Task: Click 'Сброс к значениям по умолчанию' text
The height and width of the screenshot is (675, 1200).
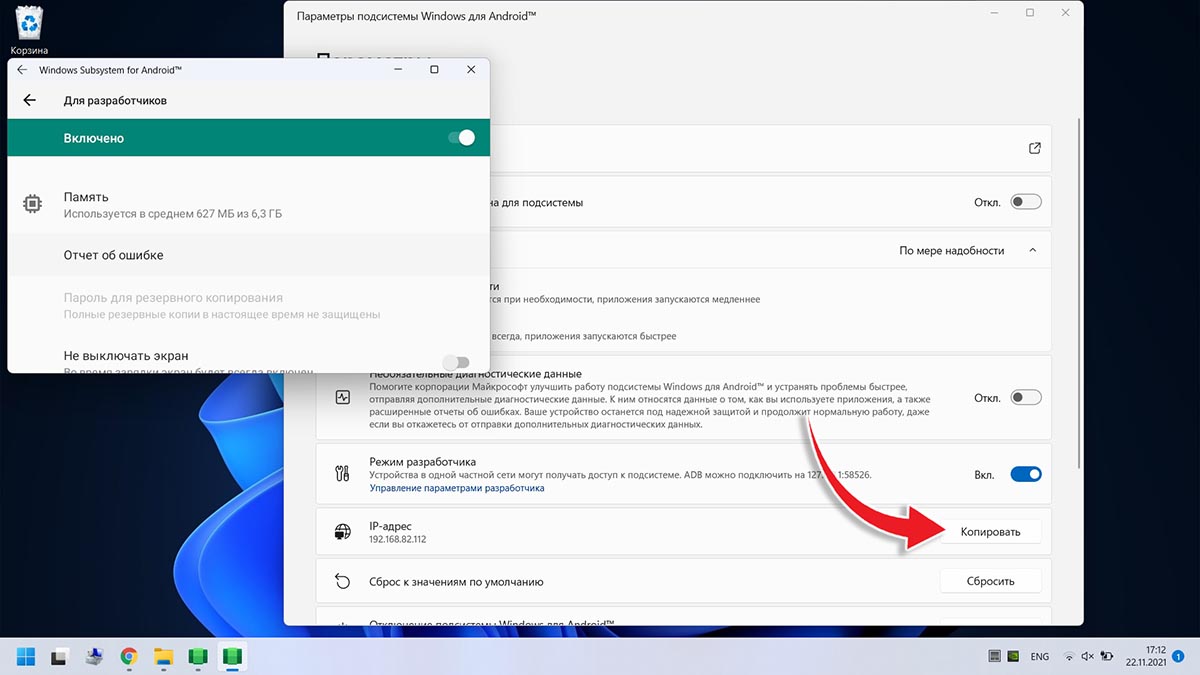Action: point(456,581)
